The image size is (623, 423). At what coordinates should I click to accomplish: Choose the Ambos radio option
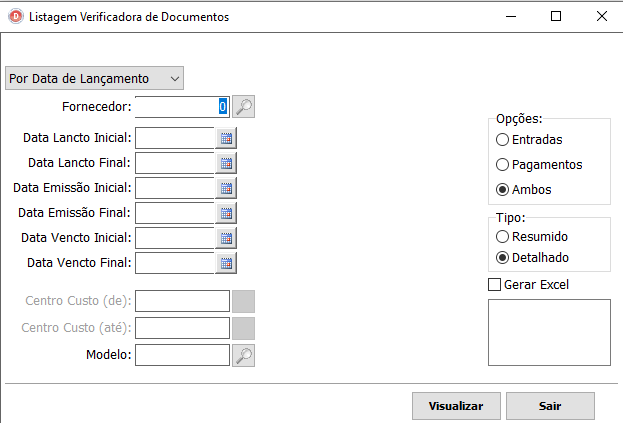click(502, 189)
